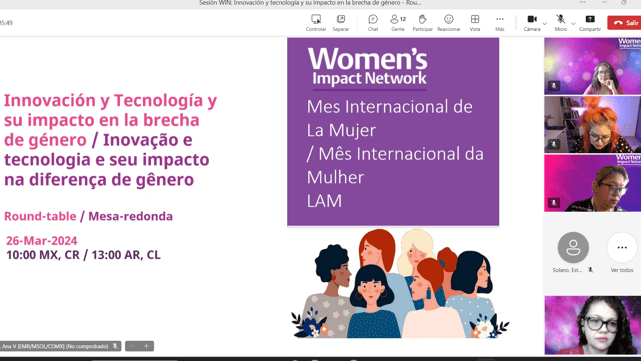The height and width of the screenshot is (361, 641).
Task: Select the Solano participant avatar
Action: 573,247
